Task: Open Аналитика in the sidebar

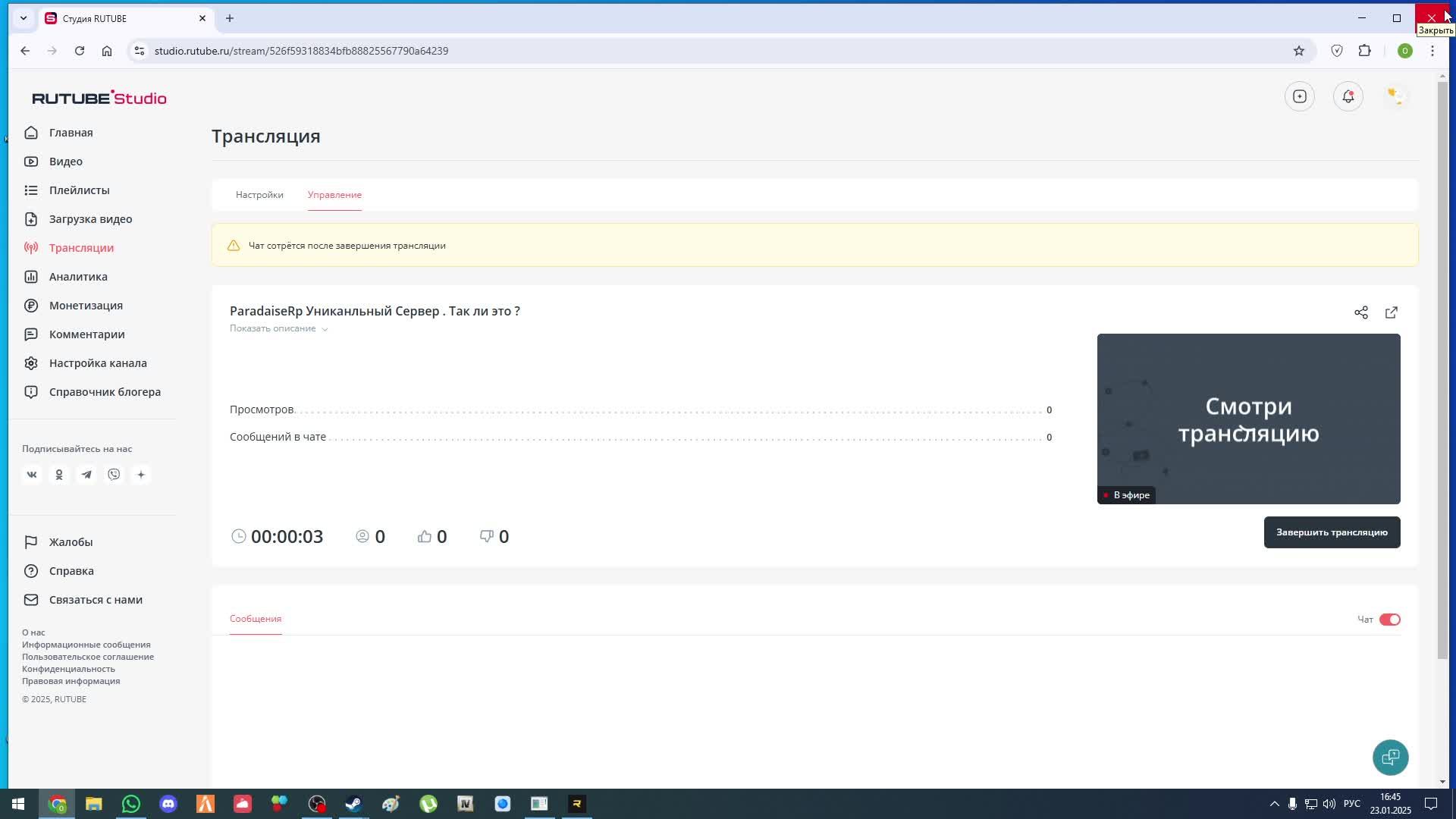Action: tap(78, 277)
